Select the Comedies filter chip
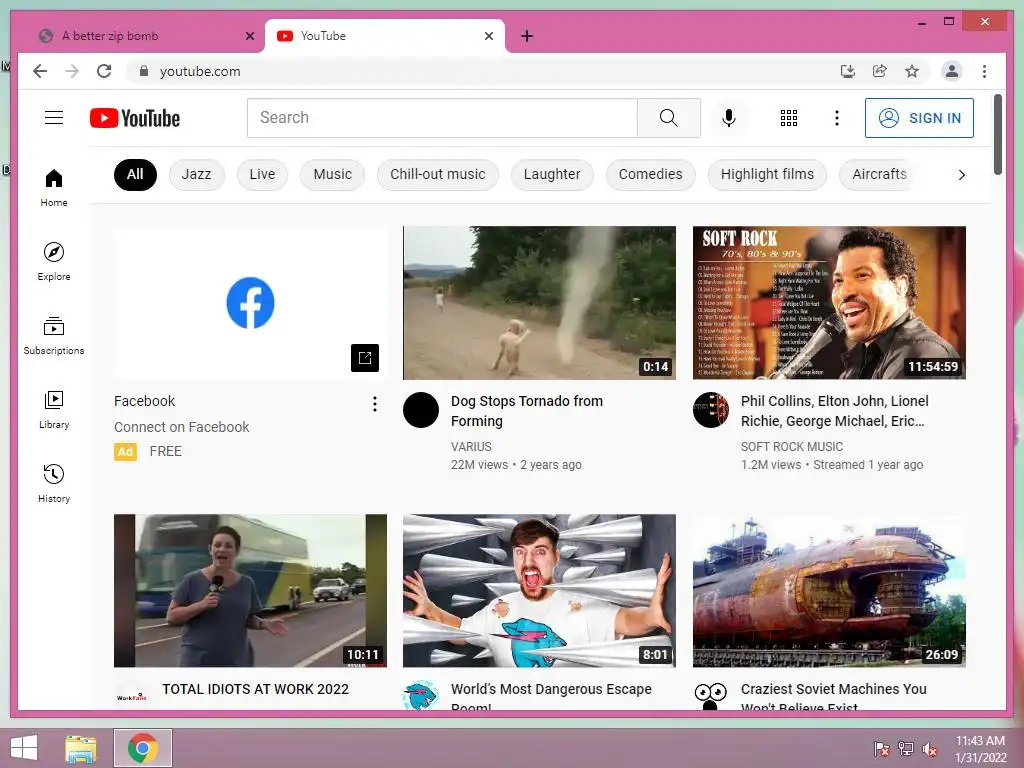Viewport: 1024px width, 768px height. (x=650, y=174)
